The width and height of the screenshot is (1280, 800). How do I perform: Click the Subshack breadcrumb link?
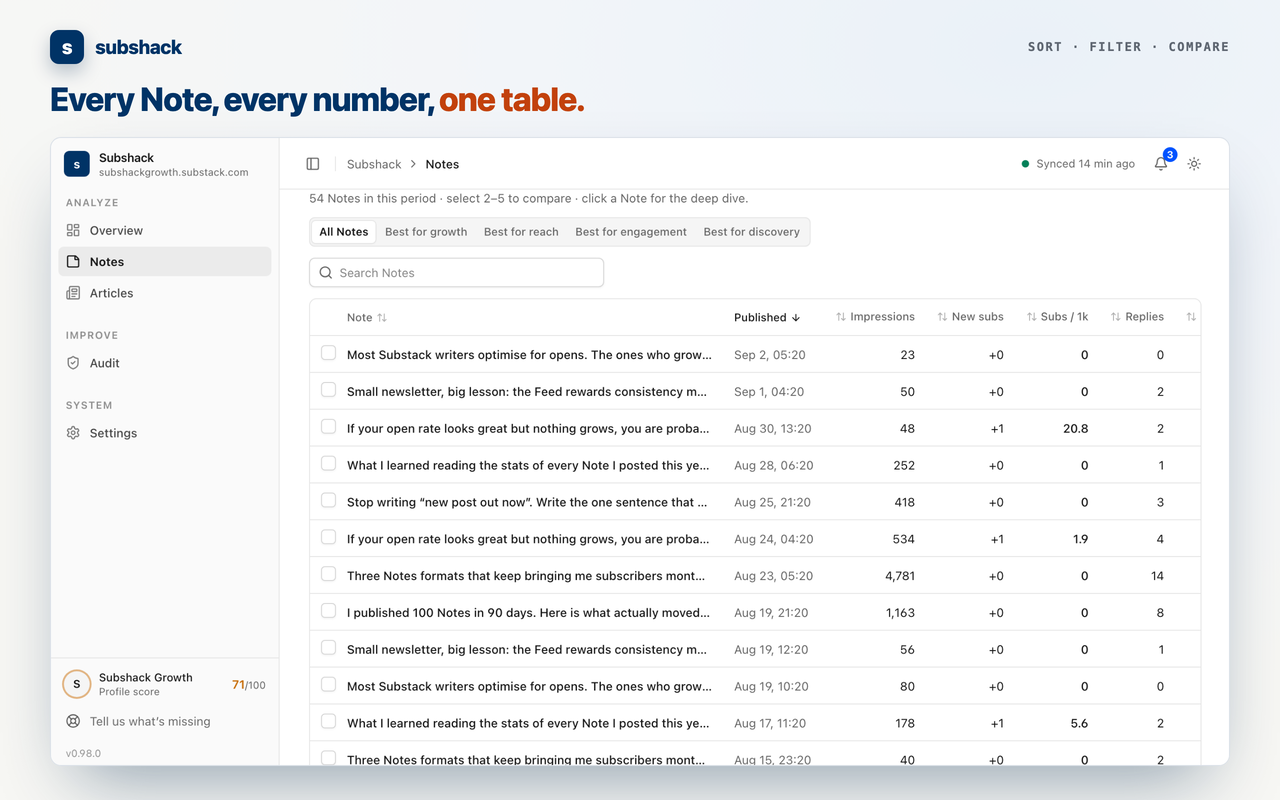(374, 164)
